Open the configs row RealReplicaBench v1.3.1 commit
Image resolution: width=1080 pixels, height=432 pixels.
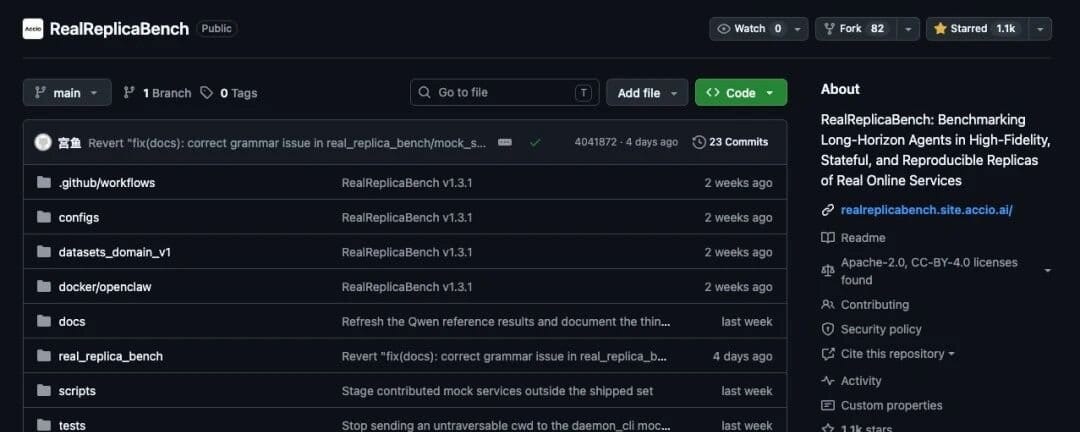[407, 217]
